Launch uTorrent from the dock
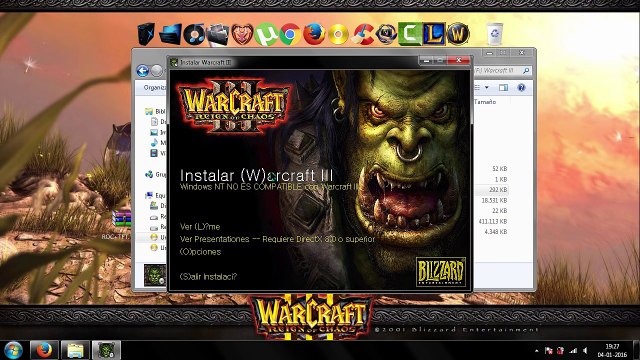 tap(266, 34)
